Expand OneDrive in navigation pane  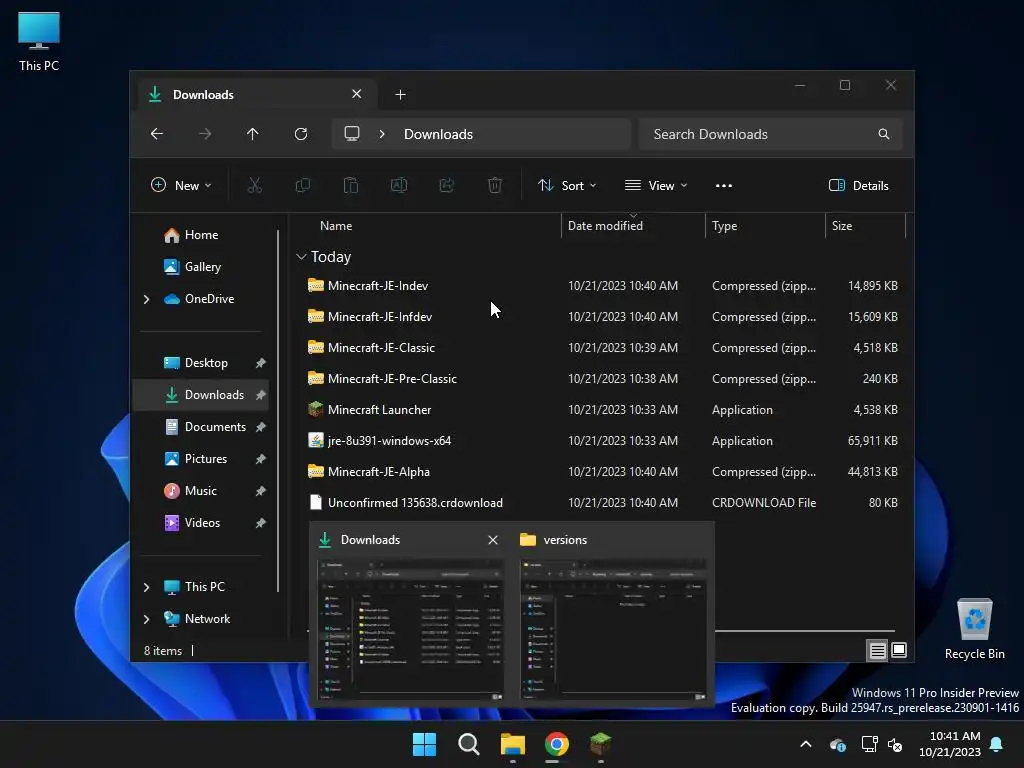(146, 299)
